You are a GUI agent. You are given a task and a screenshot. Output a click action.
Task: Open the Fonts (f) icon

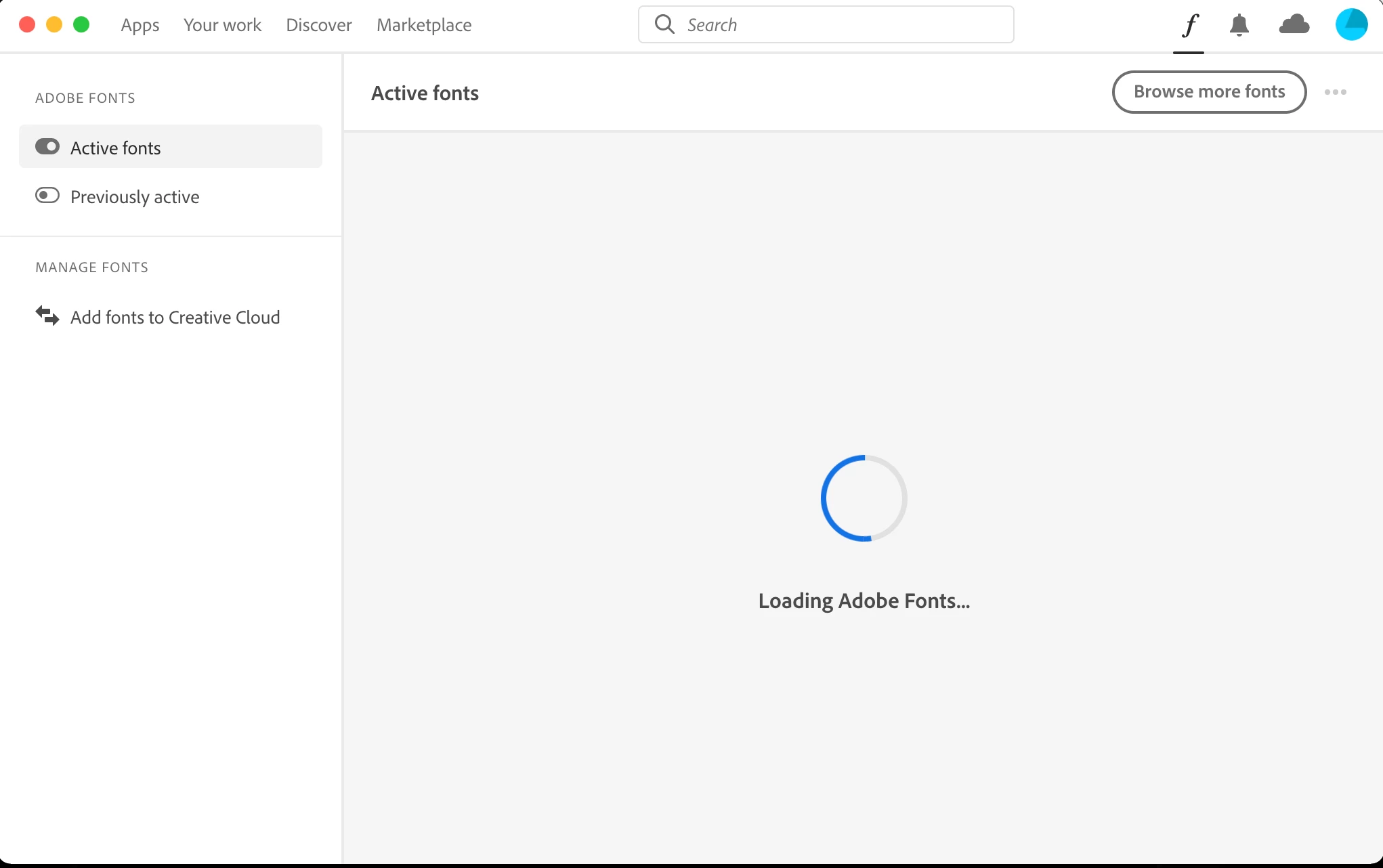coord(1189,26)
